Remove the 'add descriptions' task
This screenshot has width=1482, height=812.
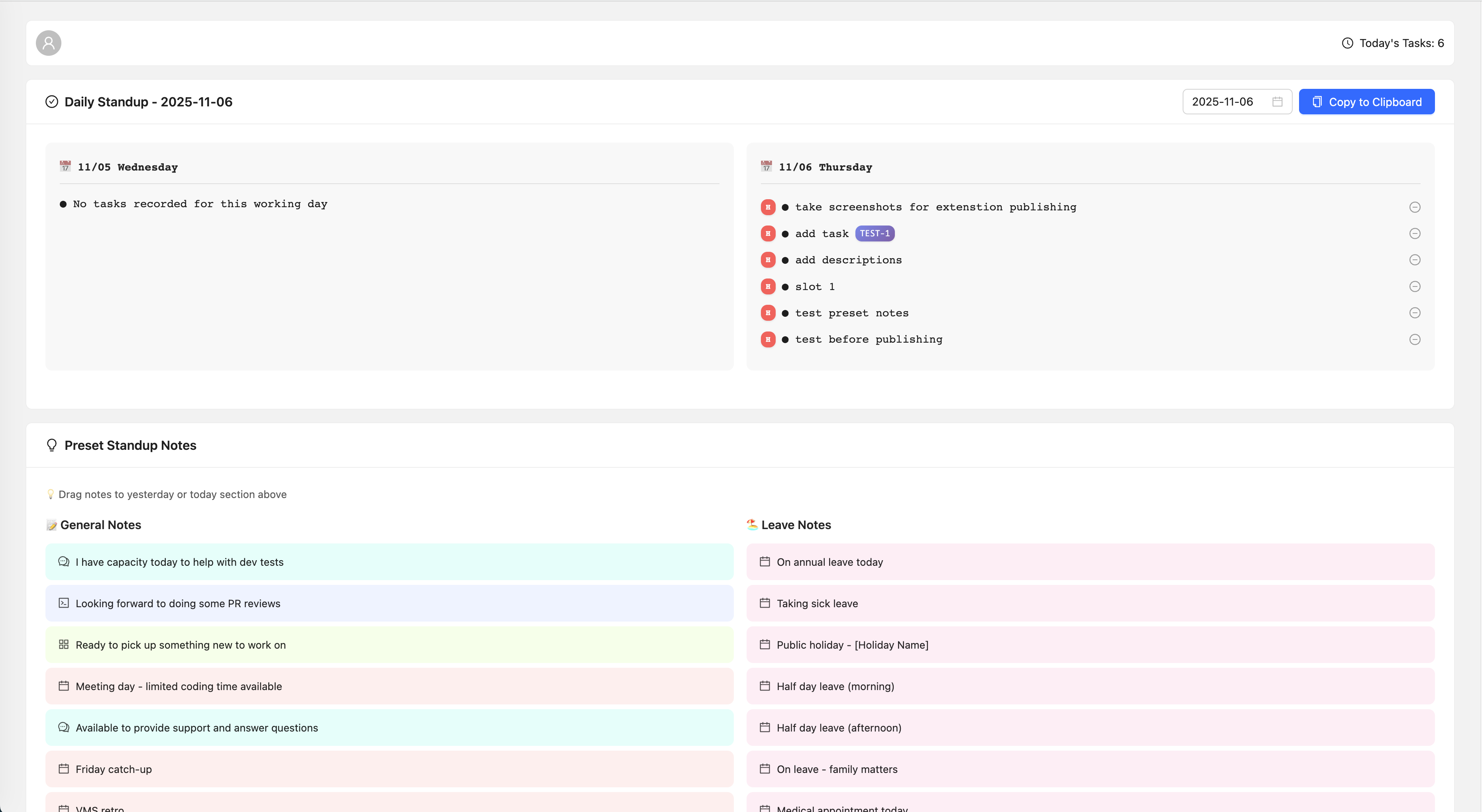click(1415, 260)
